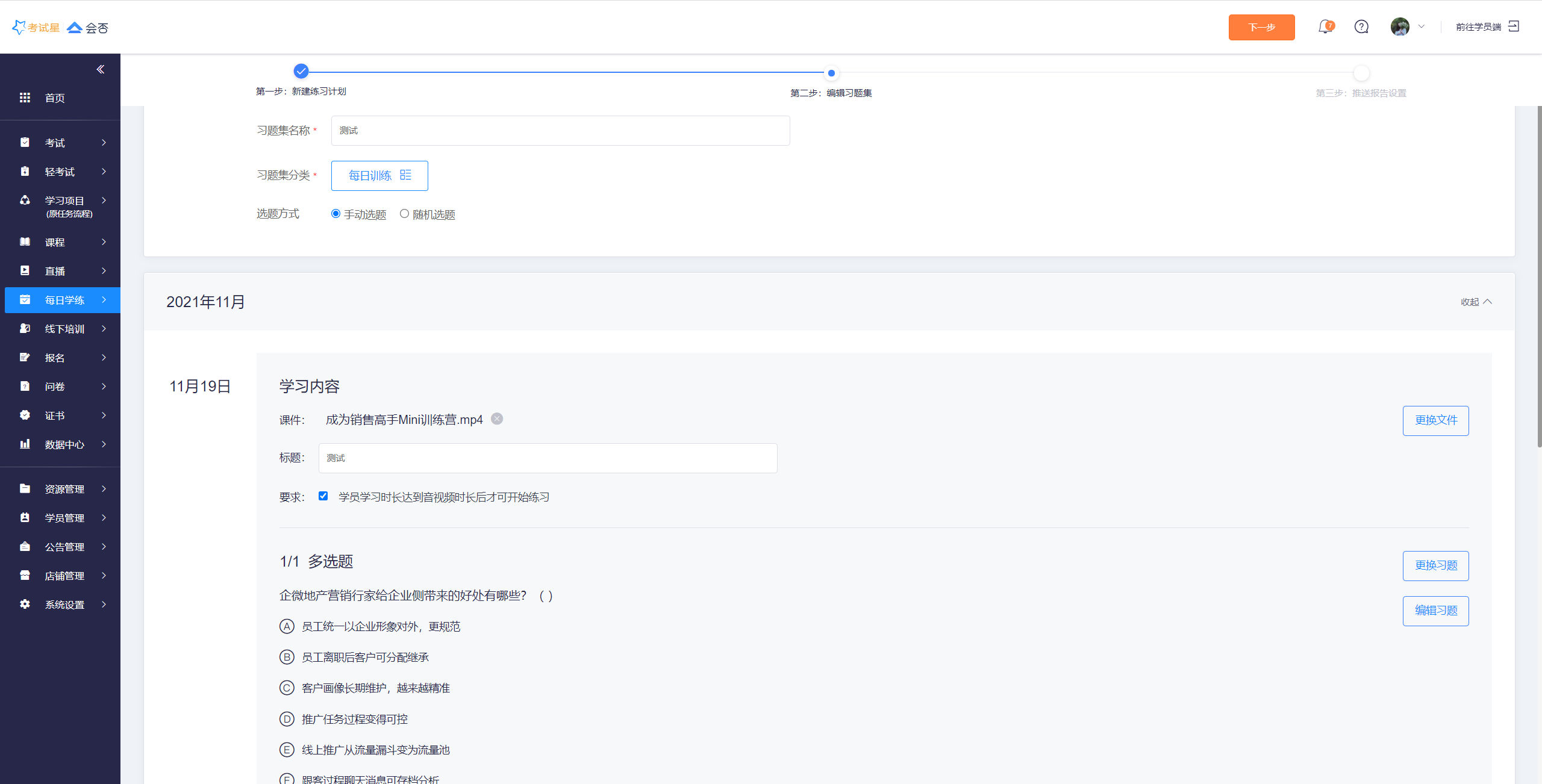Click the orange 下一步 button
The width and height of the screenshot is (1542, 784).
(x=1261, y=27)
